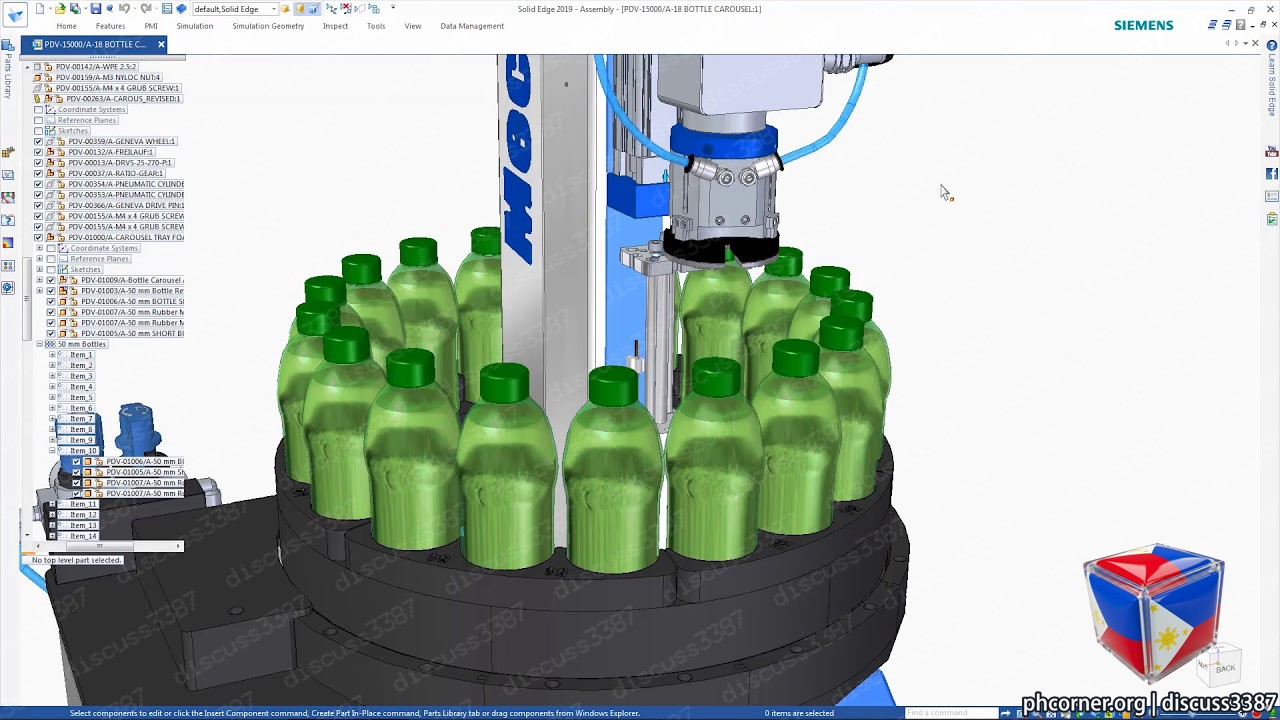Close the PDV-15000/A-18 BOTTLE document tab
This screenshot has width=1280, height=720.
click(161, 44)
